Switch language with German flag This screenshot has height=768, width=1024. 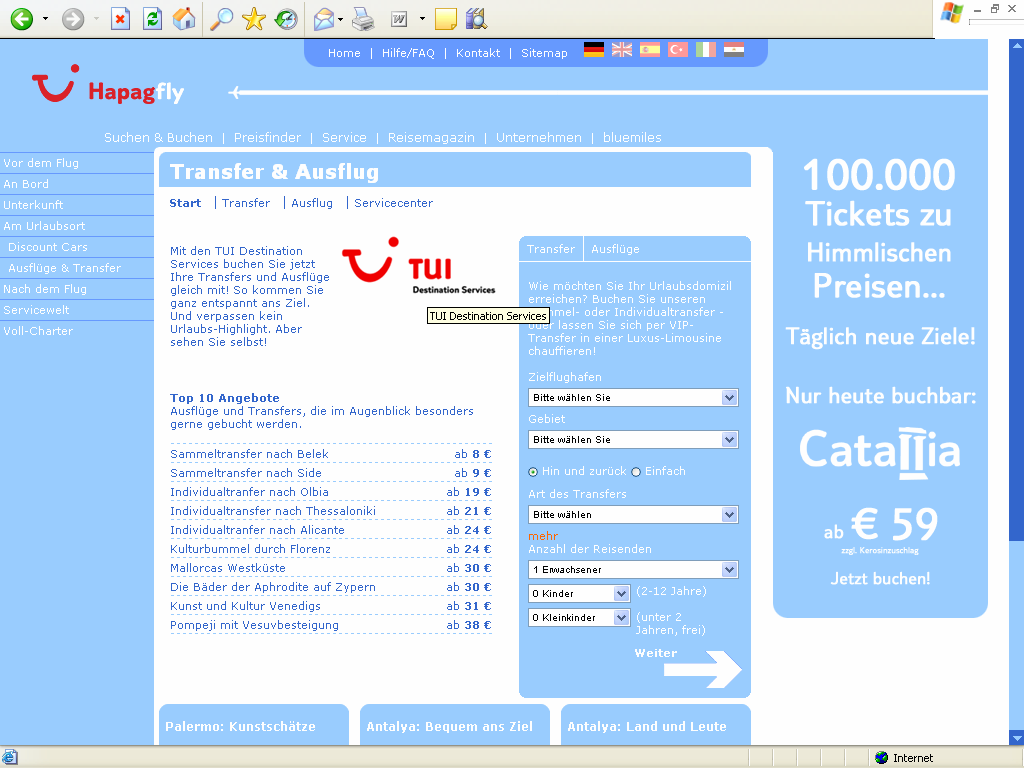tap(594, 50)
